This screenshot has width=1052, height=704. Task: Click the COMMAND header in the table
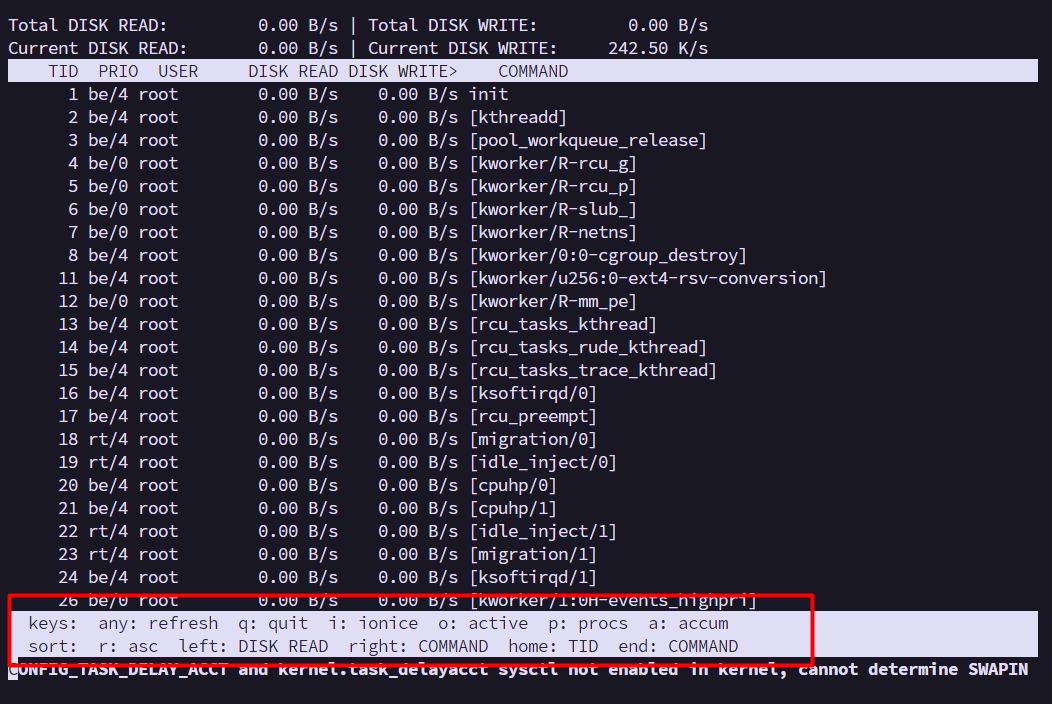tap(533, 71)
